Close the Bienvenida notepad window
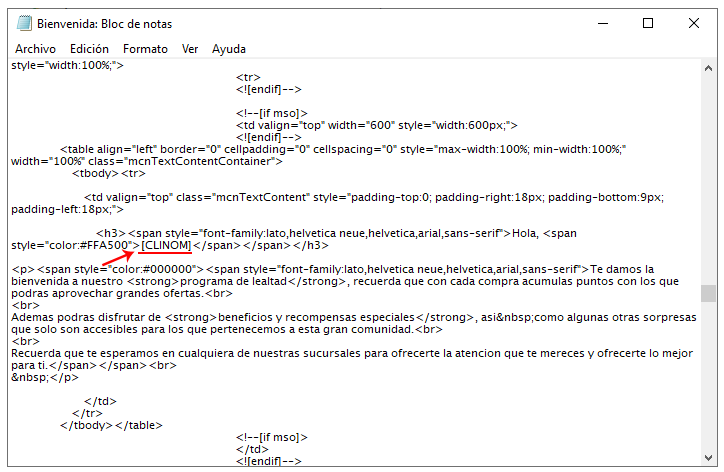724x472 pixels. click(694, 23)
